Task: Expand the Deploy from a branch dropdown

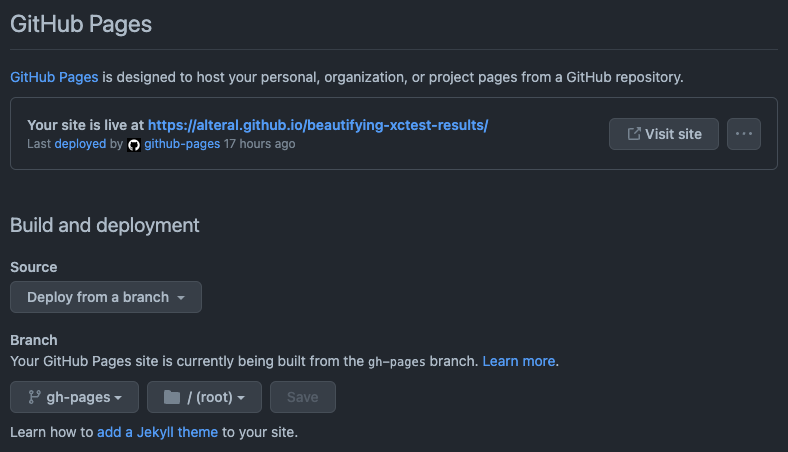Action: [106, 297]
